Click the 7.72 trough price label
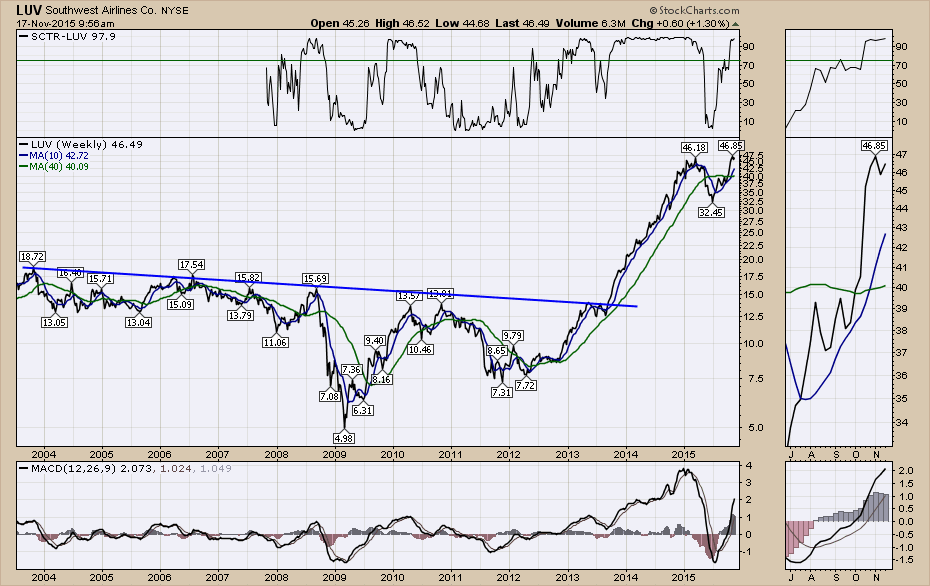Image resolution: width=930 pixels, height=586 pixels. 525,385
